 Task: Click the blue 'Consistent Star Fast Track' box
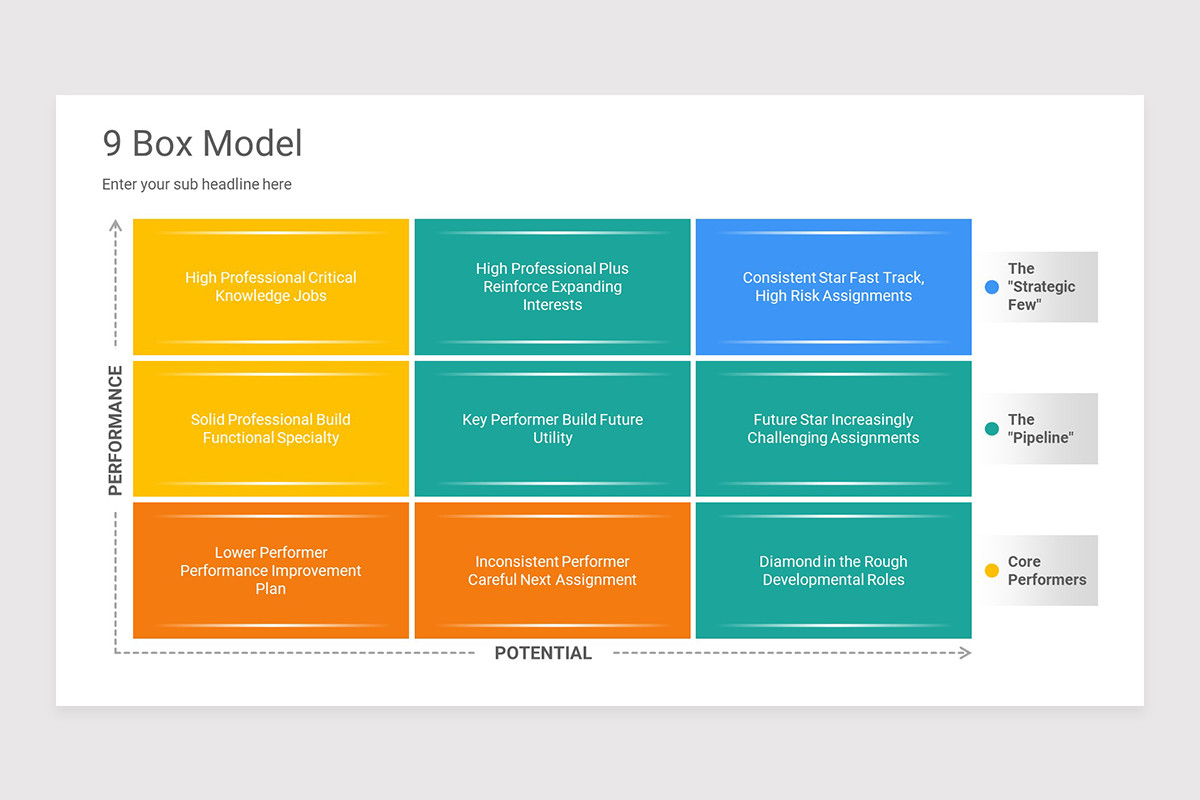[833, 287]
